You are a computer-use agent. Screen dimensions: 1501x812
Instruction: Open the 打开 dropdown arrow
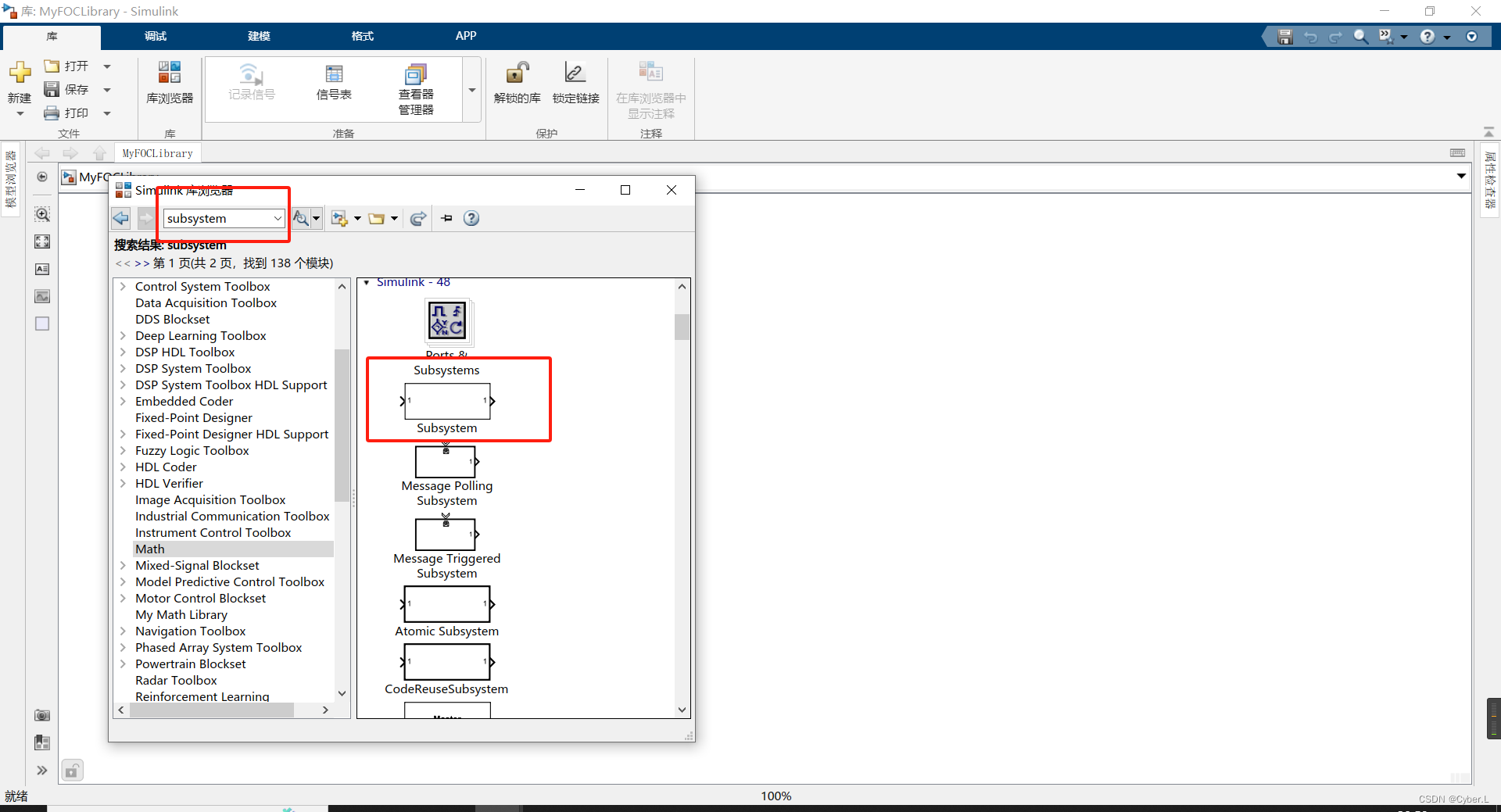click(x=107, y=66)
